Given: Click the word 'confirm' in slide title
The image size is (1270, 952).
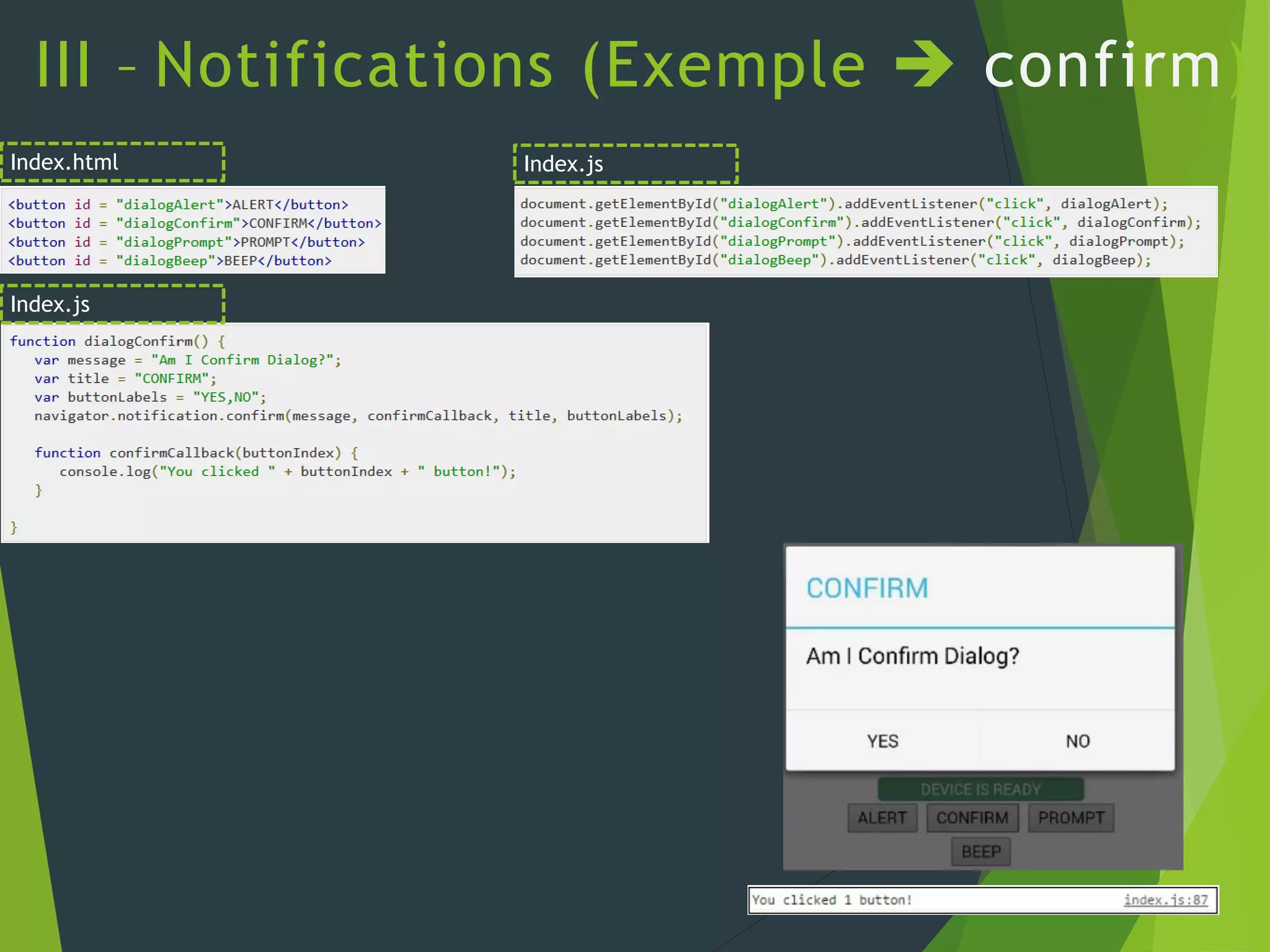Looking at the screenshot, I should pyautogui.click(x=1103, y=65).
